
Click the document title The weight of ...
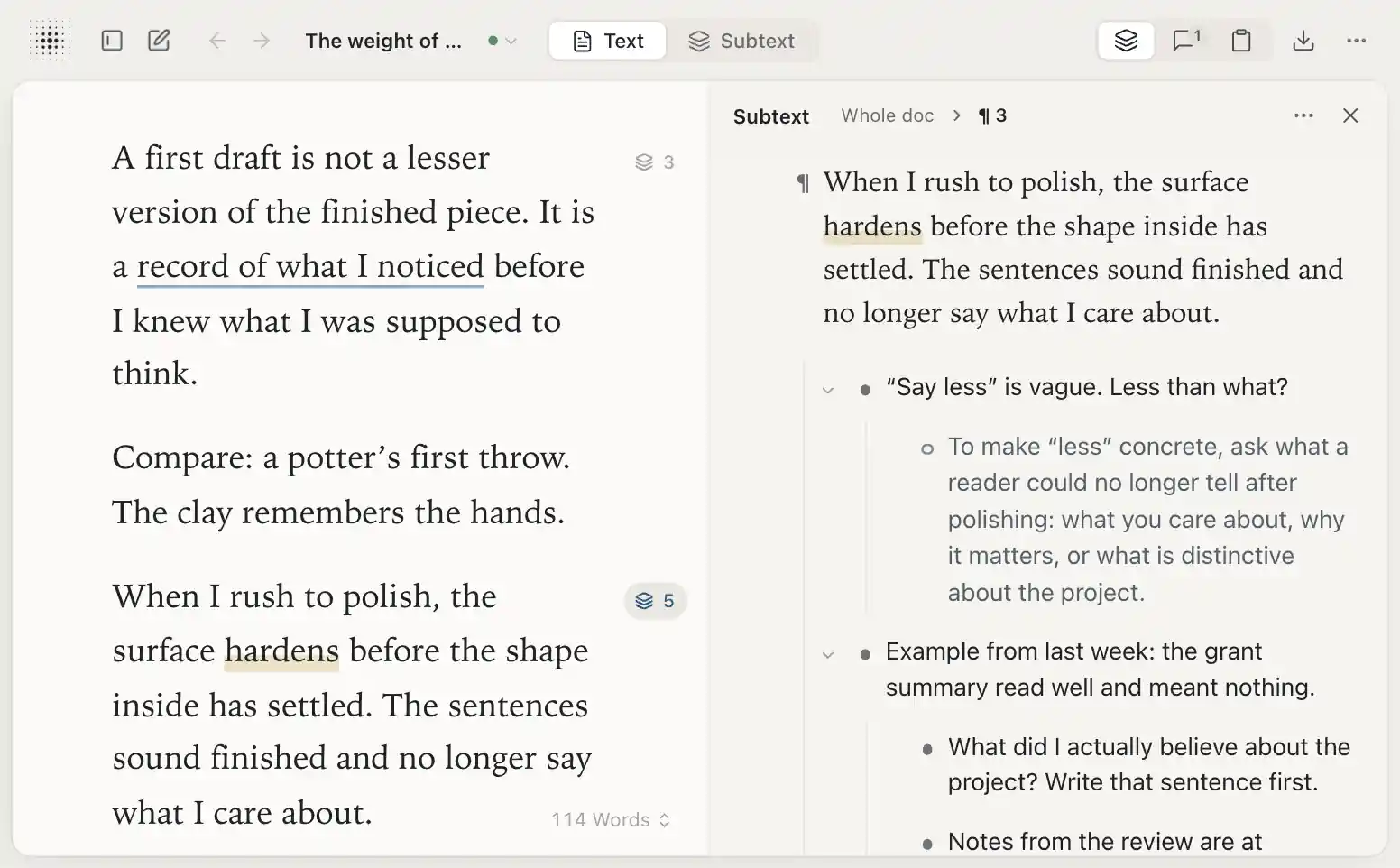383,41
